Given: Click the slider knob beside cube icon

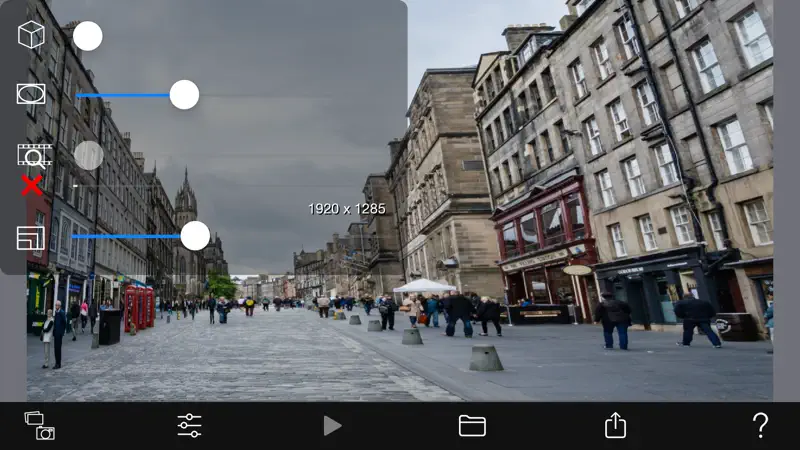Looking at the screenshot, I should pyautogui.click(x=88, y=36).
